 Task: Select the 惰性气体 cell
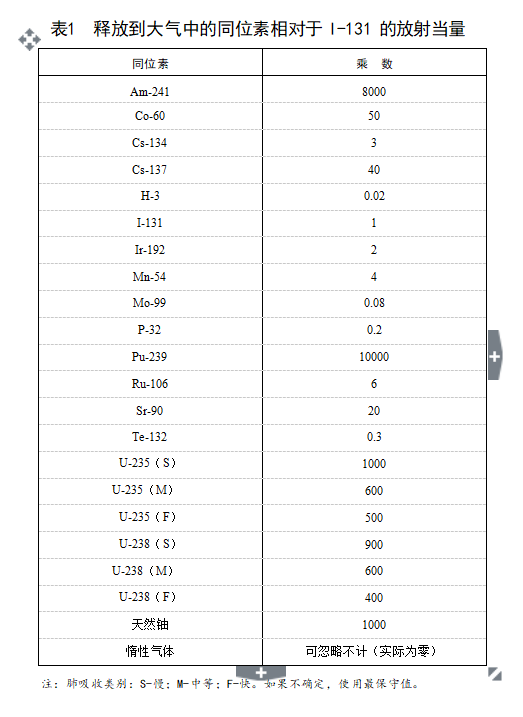[150, 652]
